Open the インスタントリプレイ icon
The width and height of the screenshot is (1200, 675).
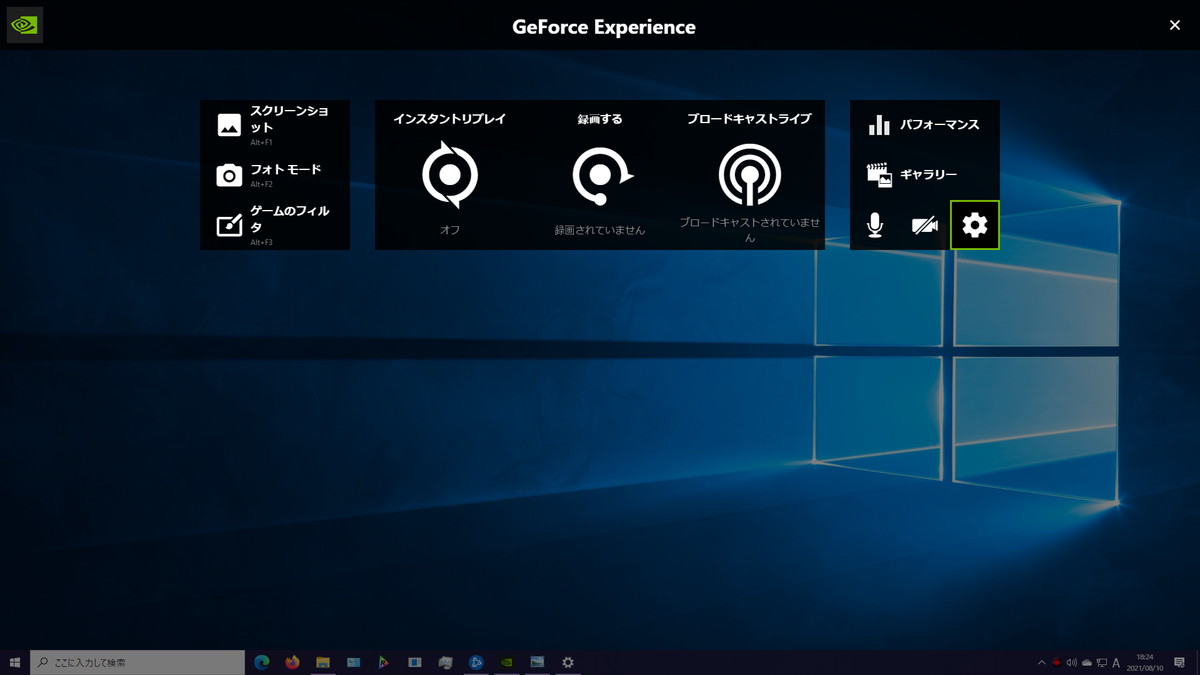tap(450, 175)
